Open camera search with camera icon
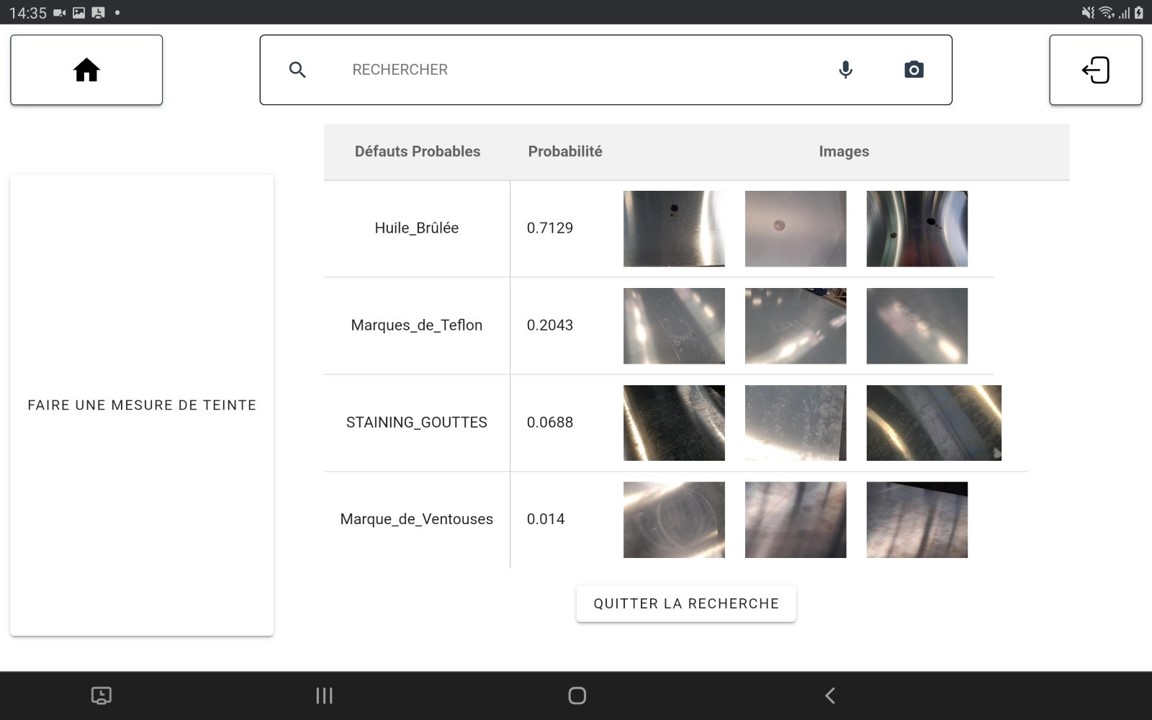Screen dimensions: 1152x720 pos(913,70)
